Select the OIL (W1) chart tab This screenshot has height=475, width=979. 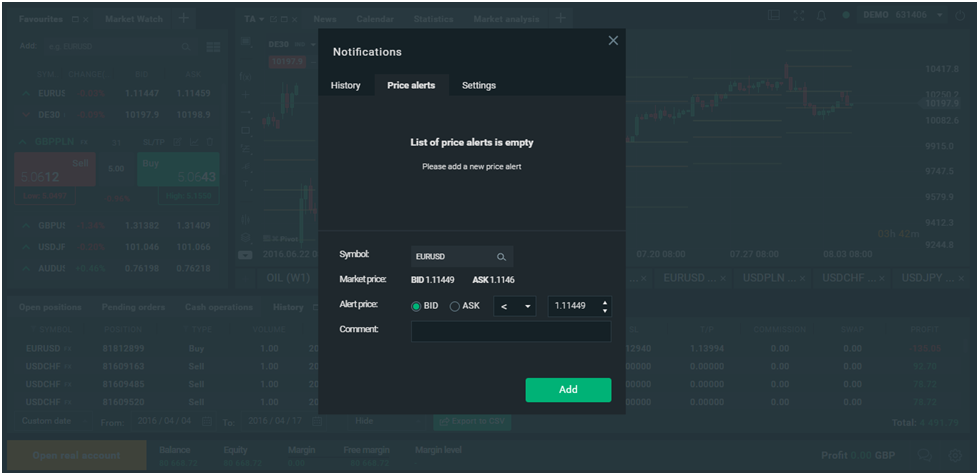click(x=288, y=278)
